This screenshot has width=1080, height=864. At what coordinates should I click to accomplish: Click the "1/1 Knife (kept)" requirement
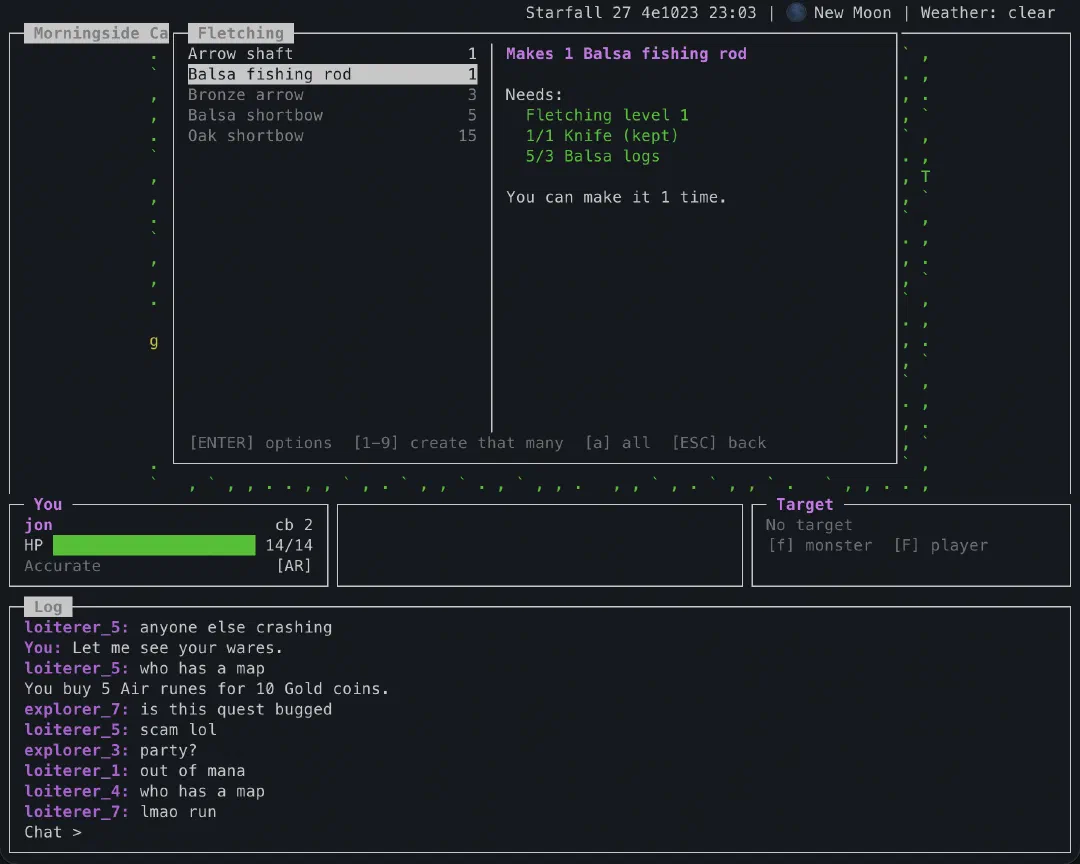[602, 136]
